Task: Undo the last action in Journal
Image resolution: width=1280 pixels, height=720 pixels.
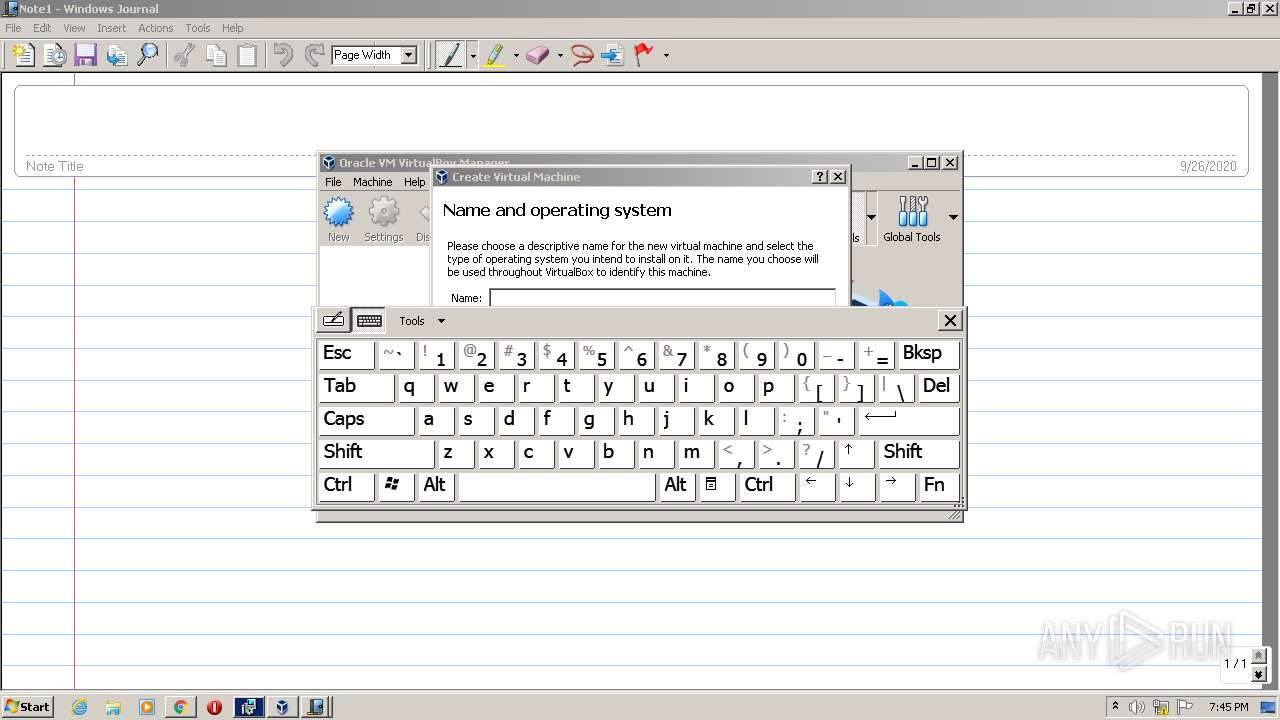Action: [x=284, y=55]
